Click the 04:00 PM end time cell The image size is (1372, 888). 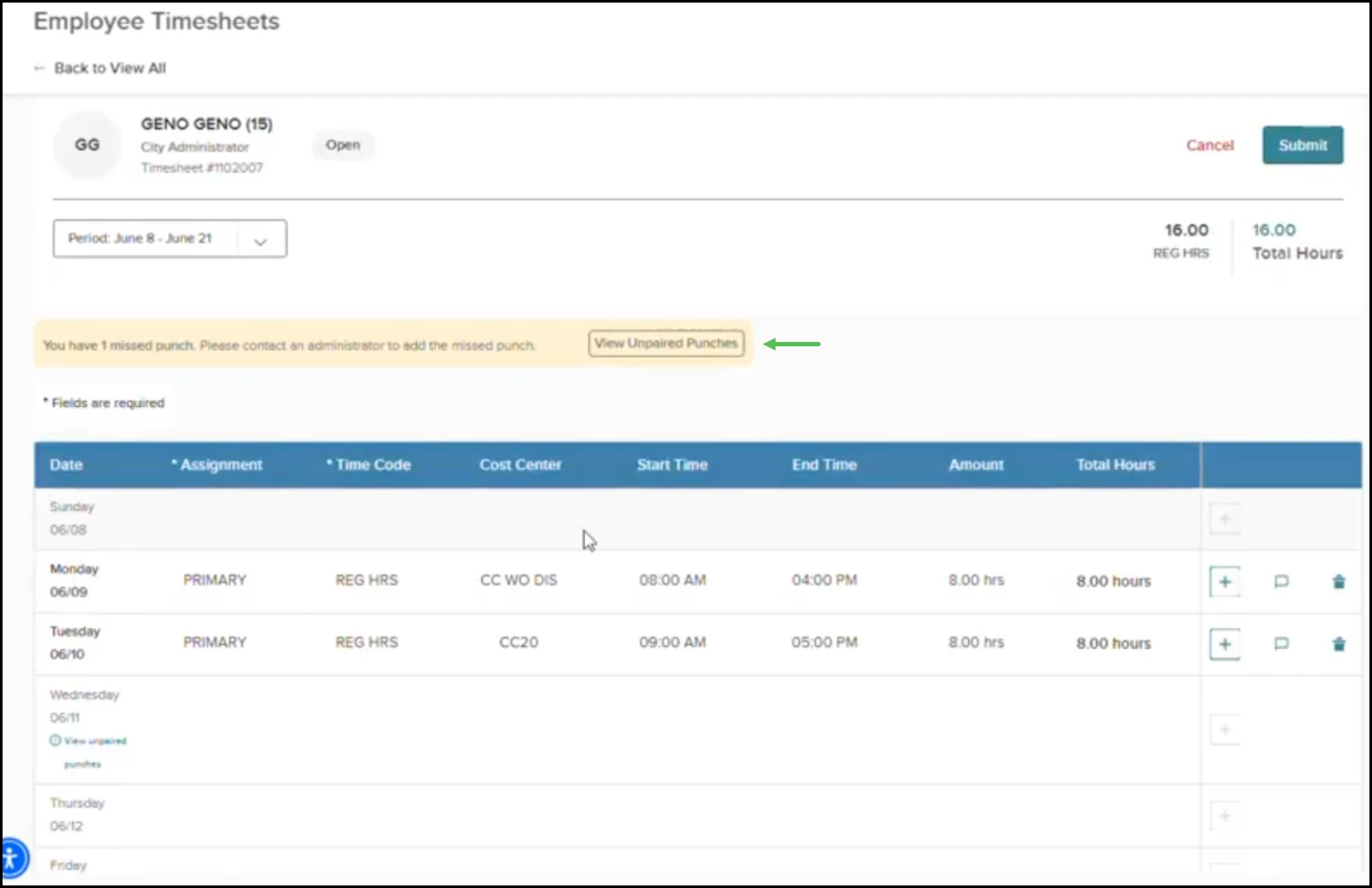(824, 580)
